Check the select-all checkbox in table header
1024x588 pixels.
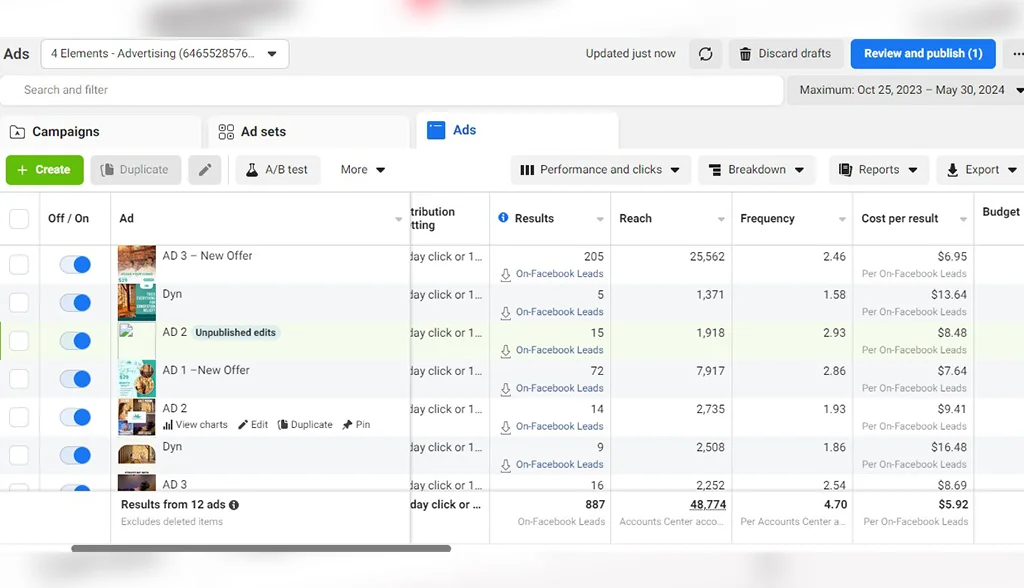click(19, 218)
